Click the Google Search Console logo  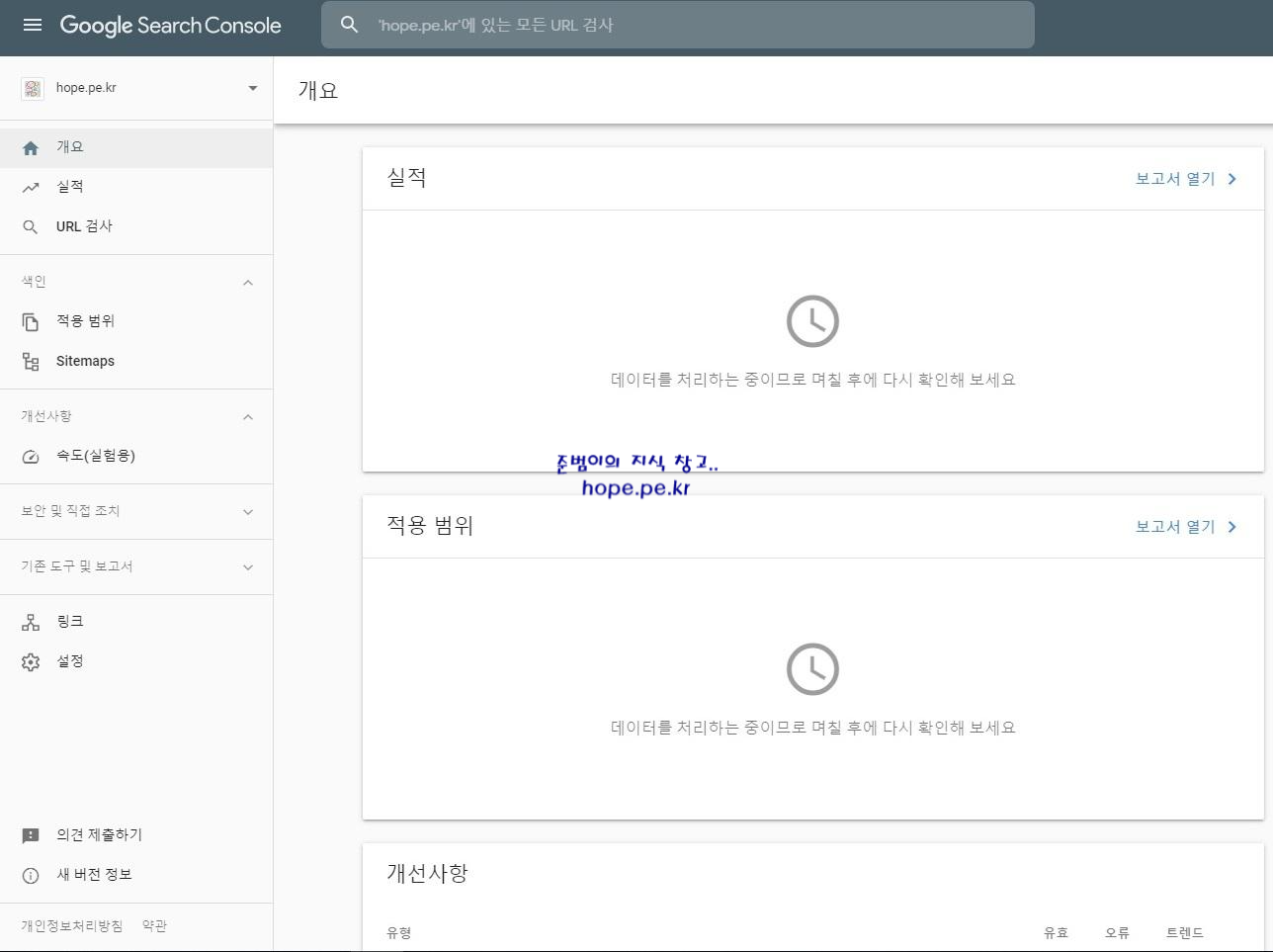[x=170, y=26]
